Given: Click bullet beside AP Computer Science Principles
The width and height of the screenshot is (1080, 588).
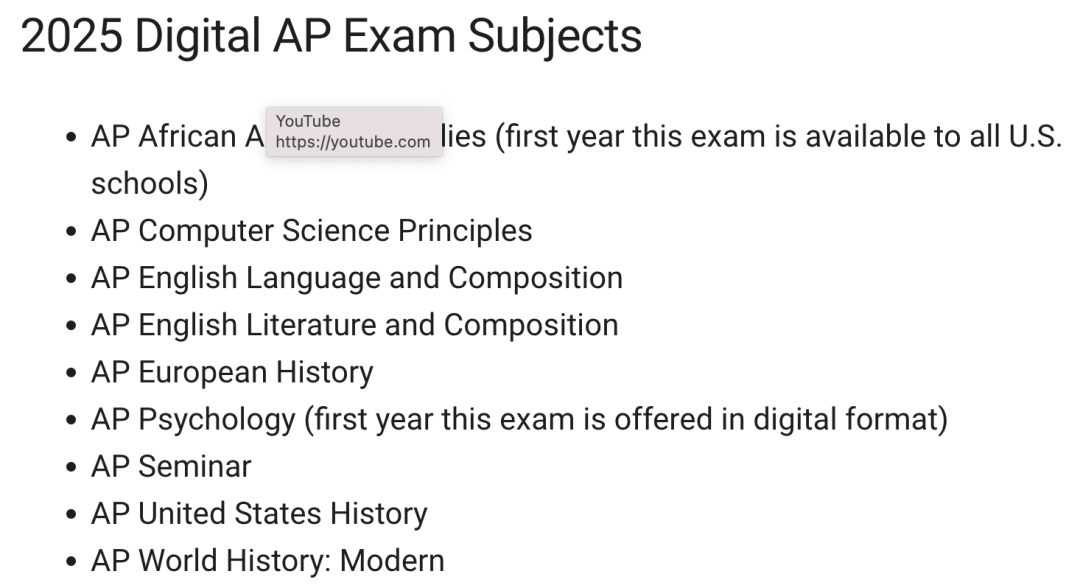Looking at the screenshot, I should point(71,231).
